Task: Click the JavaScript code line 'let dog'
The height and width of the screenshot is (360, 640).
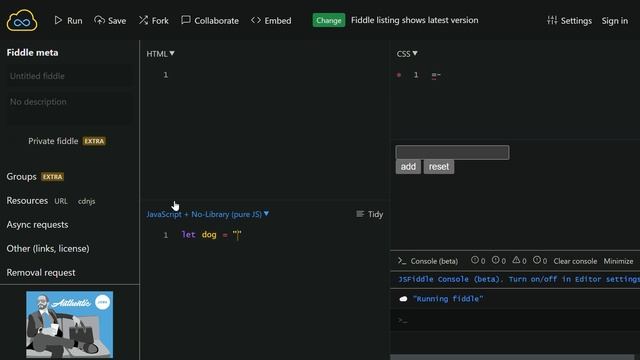Action: tap(211, 235)
